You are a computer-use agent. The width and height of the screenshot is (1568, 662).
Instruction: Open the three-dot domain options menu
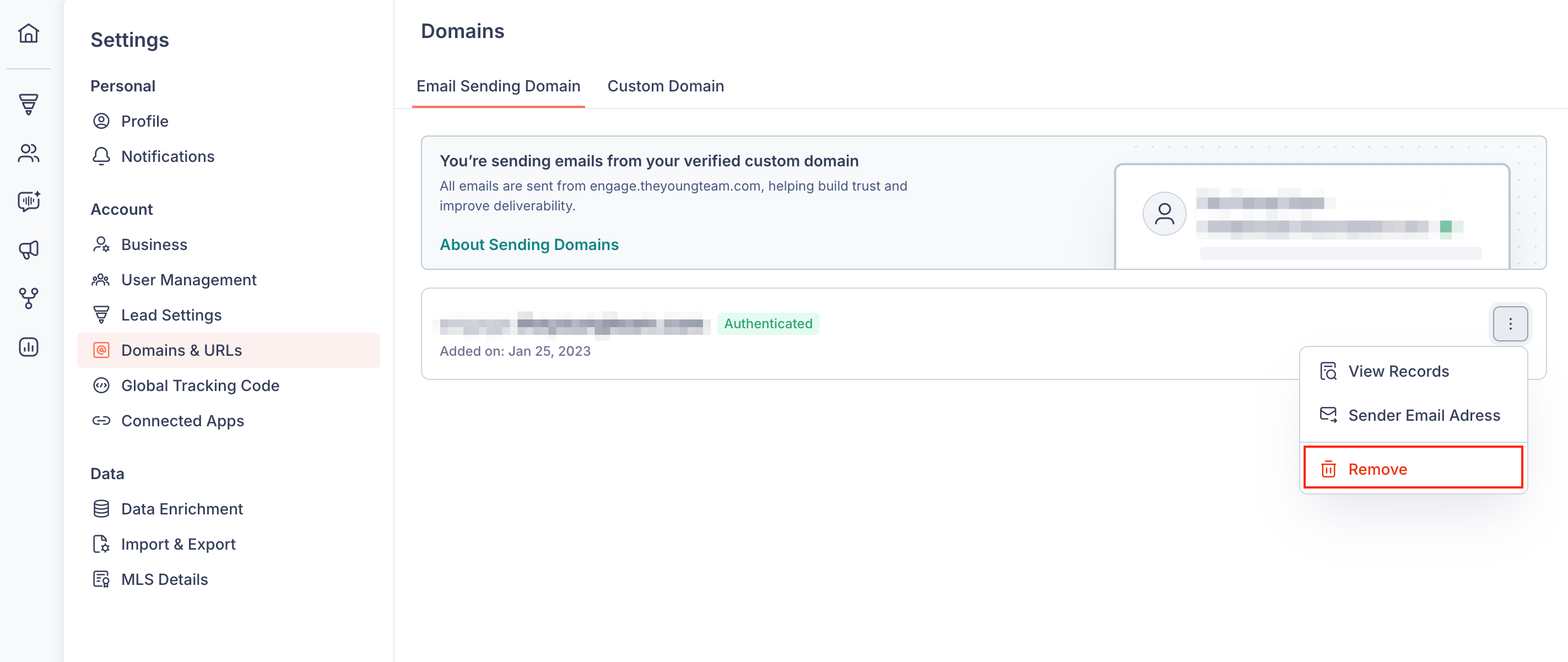click(x=1510, y=324)
